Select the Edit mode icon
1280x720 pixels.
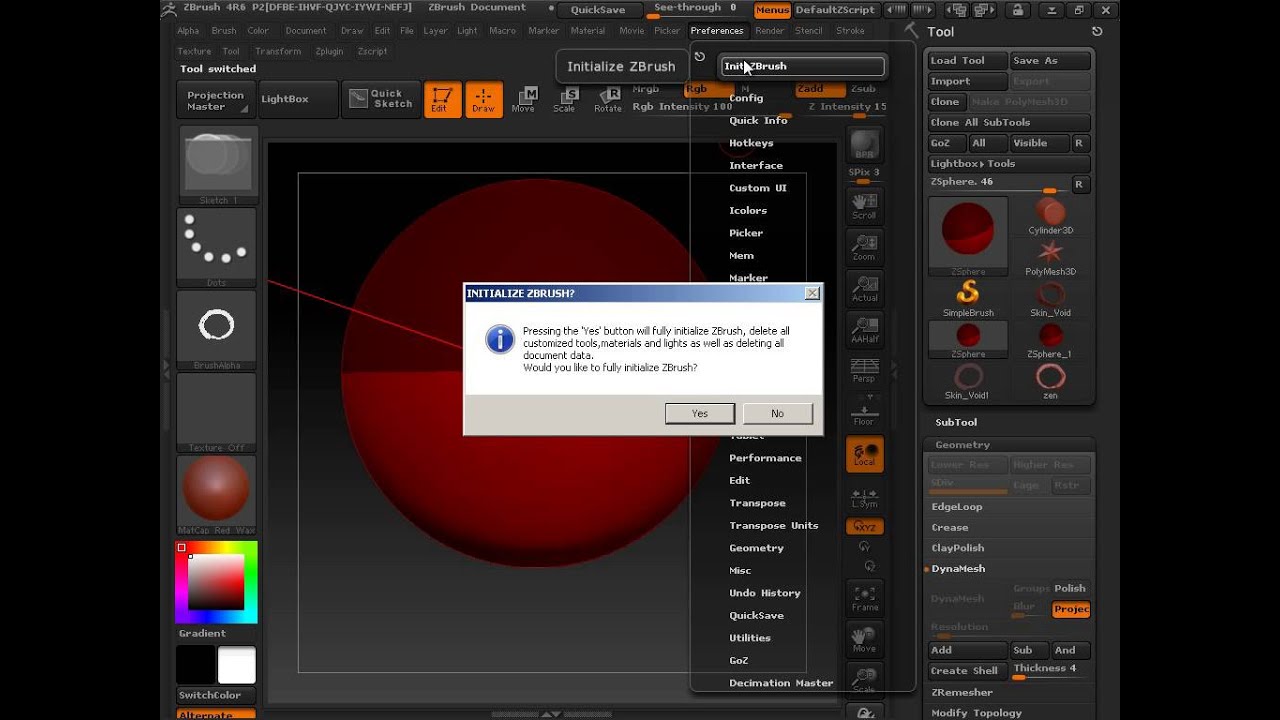pos(442,100)
